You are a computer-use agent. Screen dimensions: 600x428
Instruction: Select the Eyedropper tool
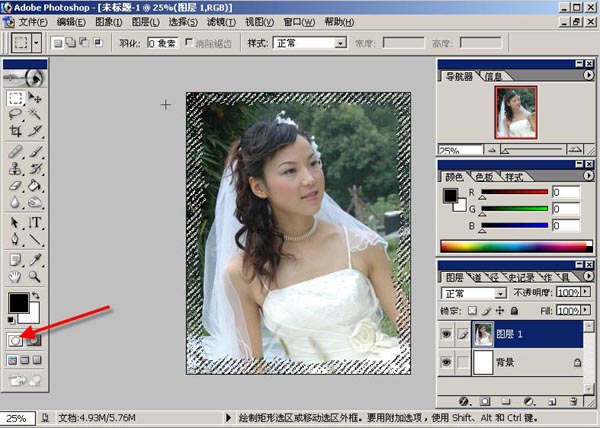point(35,260)
